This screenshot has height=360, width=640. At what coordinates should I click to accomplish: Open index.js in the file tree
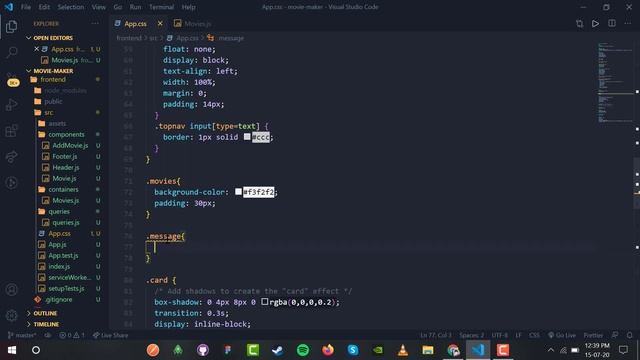tap(59, 267)
